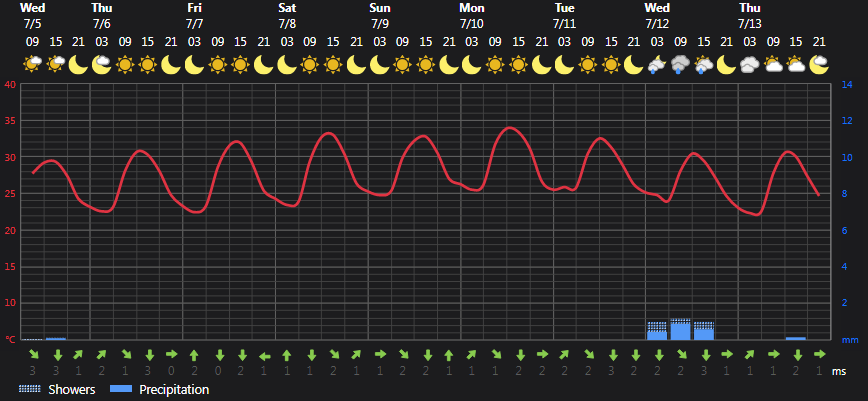
Task: Click the overcast cloud icon for Thu 7/13 03
Action: [750, 64]
